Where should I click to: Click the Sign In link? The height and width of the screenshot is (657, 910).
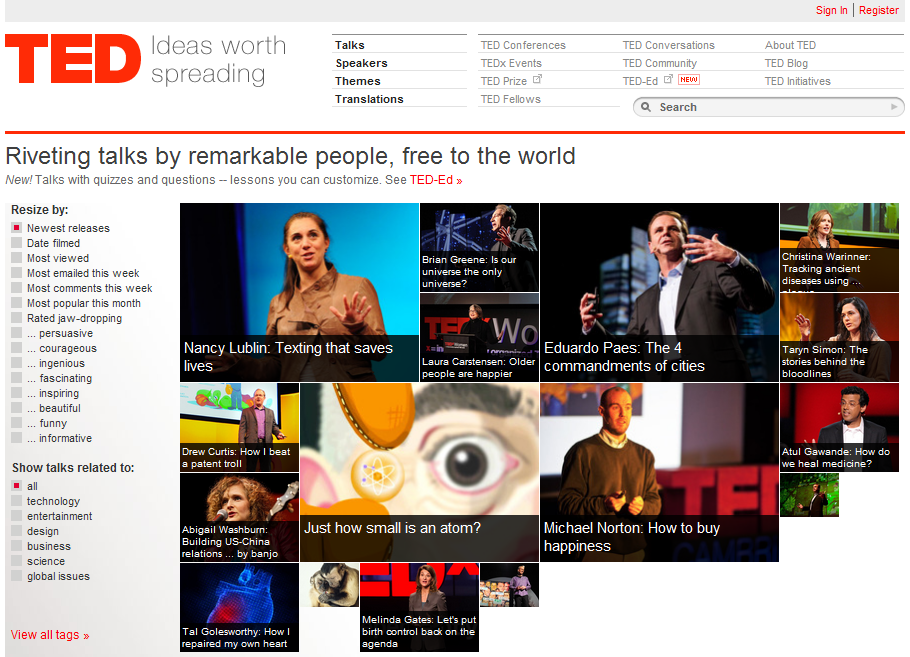[832, 10]
